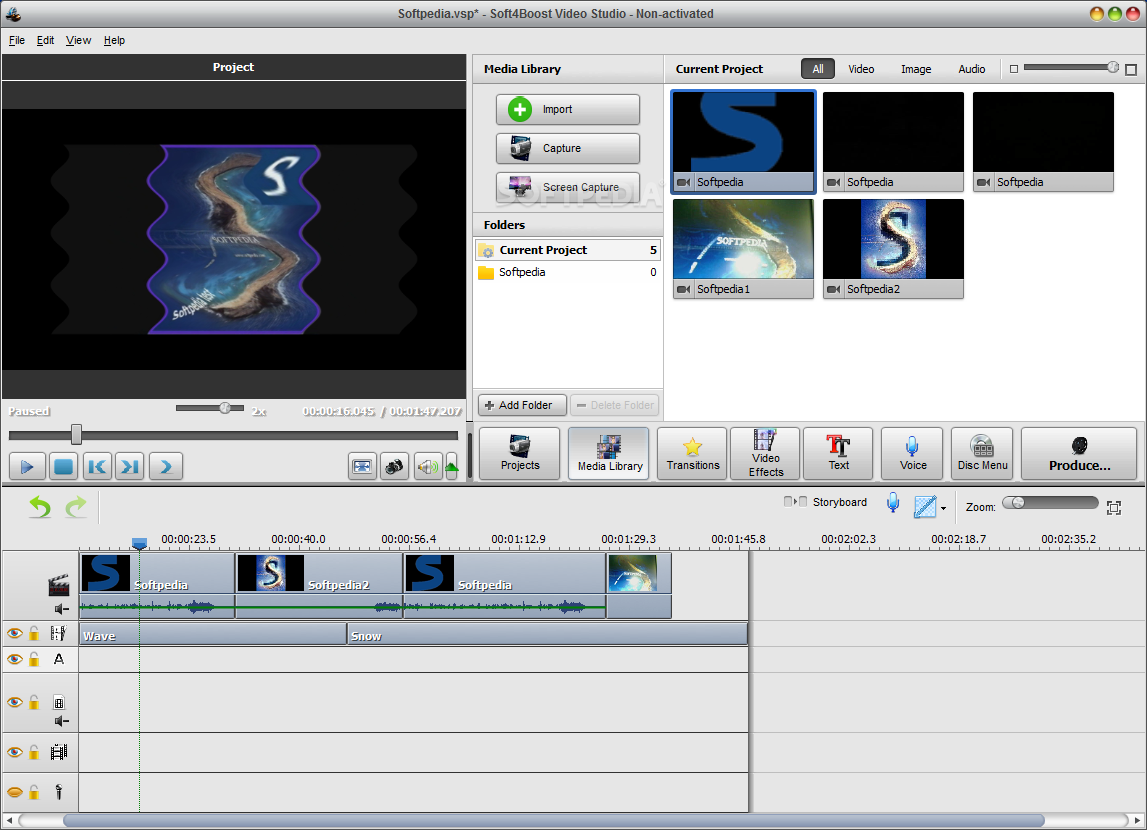The width and height of the screenshot is (1147, 830).
Task: Toggle visibility of video overlay track
Action: [14, 702]
